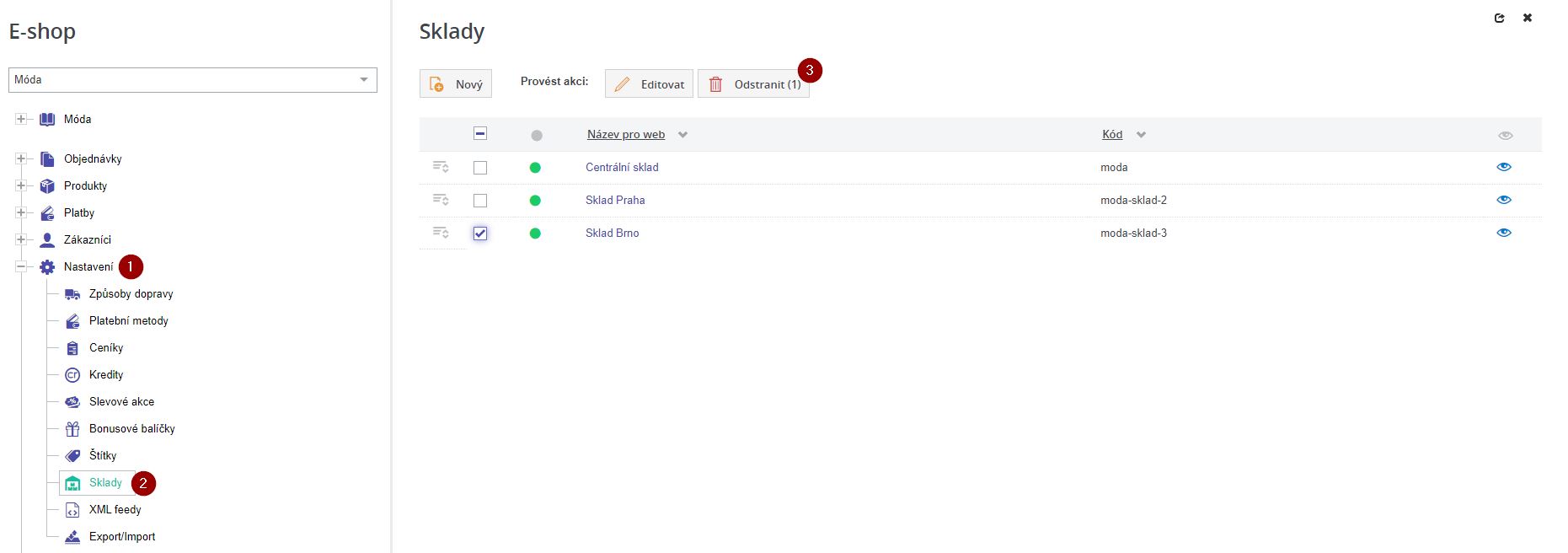Toggle visibility eye for Sklad Praha
The image size is (1568, 553).
[x=1503, y=200]
